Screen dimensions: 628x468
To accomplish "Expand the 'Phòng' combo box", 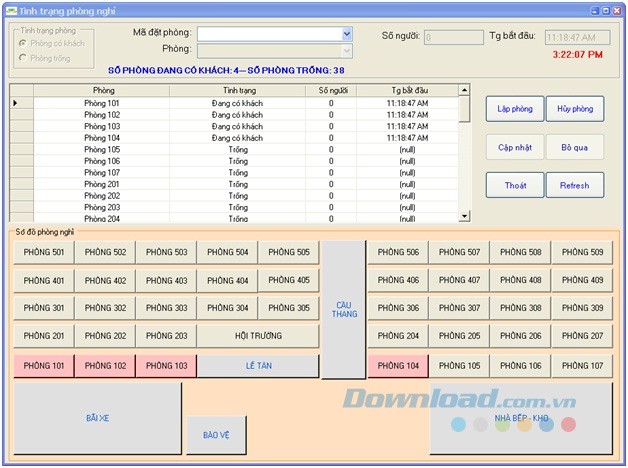I will [x=347, y=50].
